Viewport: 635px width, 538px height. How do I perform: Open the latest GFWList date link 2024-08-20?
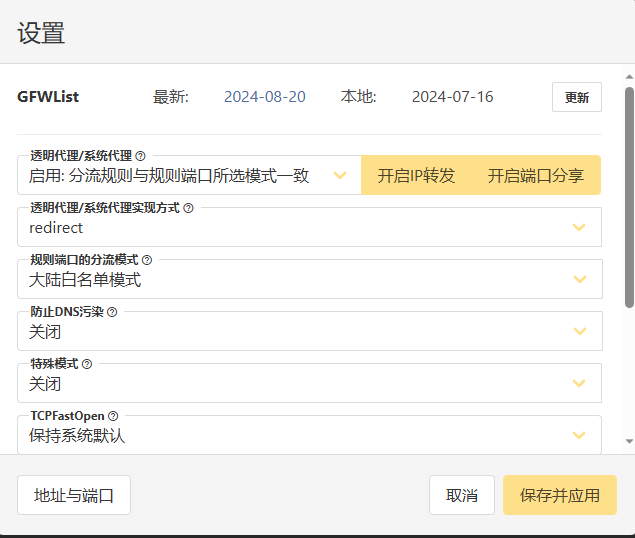pyautogui.click(x=265, y=97)
